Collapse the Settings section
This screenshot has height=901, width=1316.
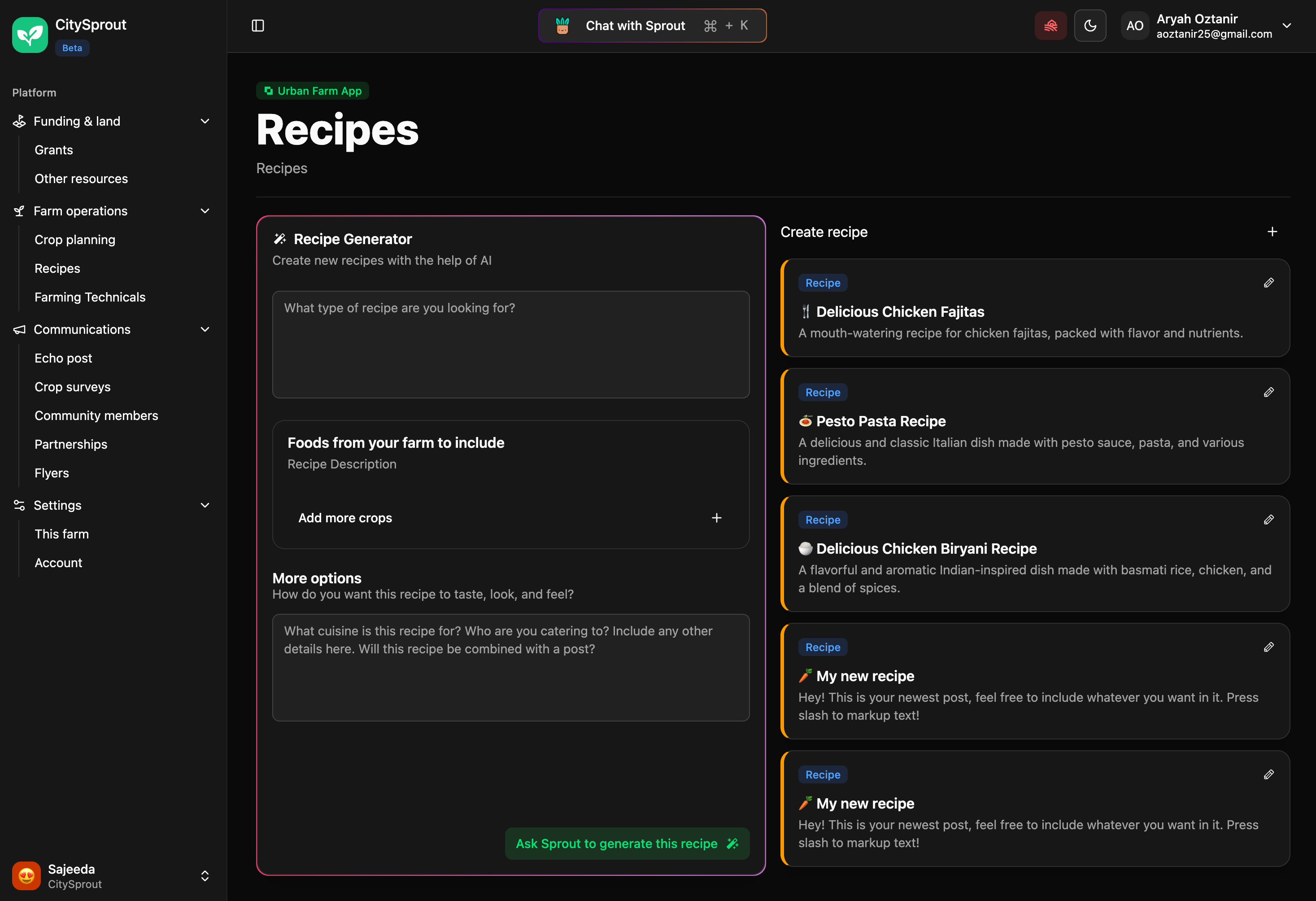pyautogui.click(x=205, y=505)
